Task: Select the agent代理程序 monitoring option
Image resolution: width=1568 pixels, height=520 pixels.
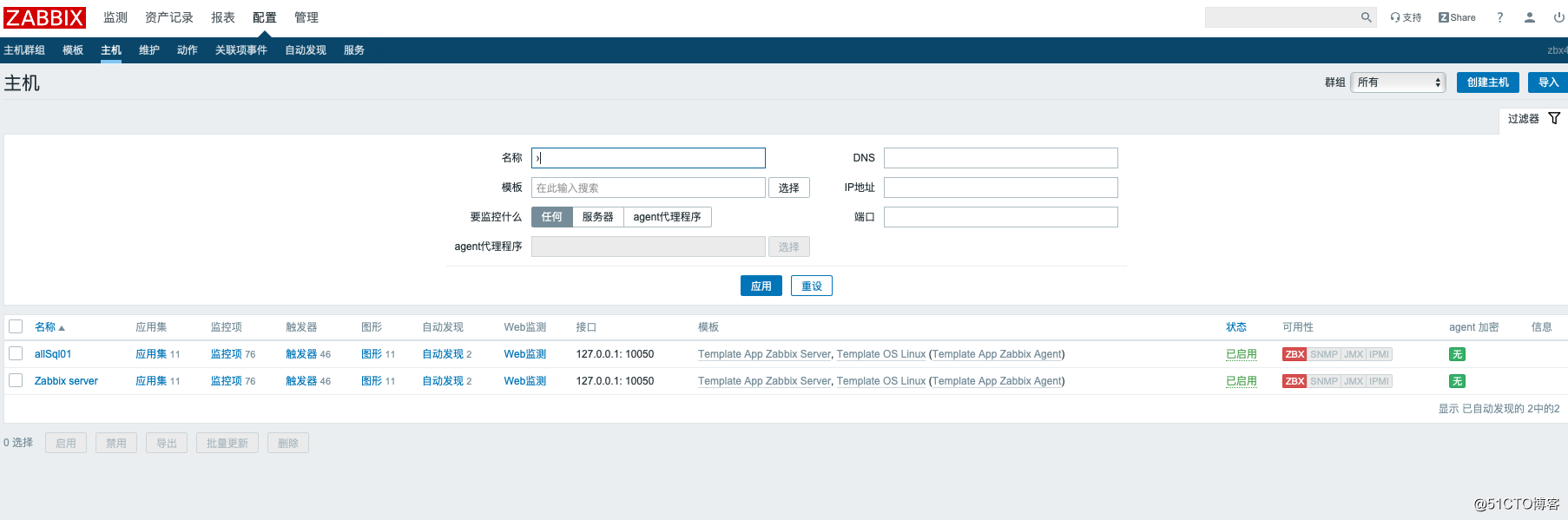Action: 668,217
